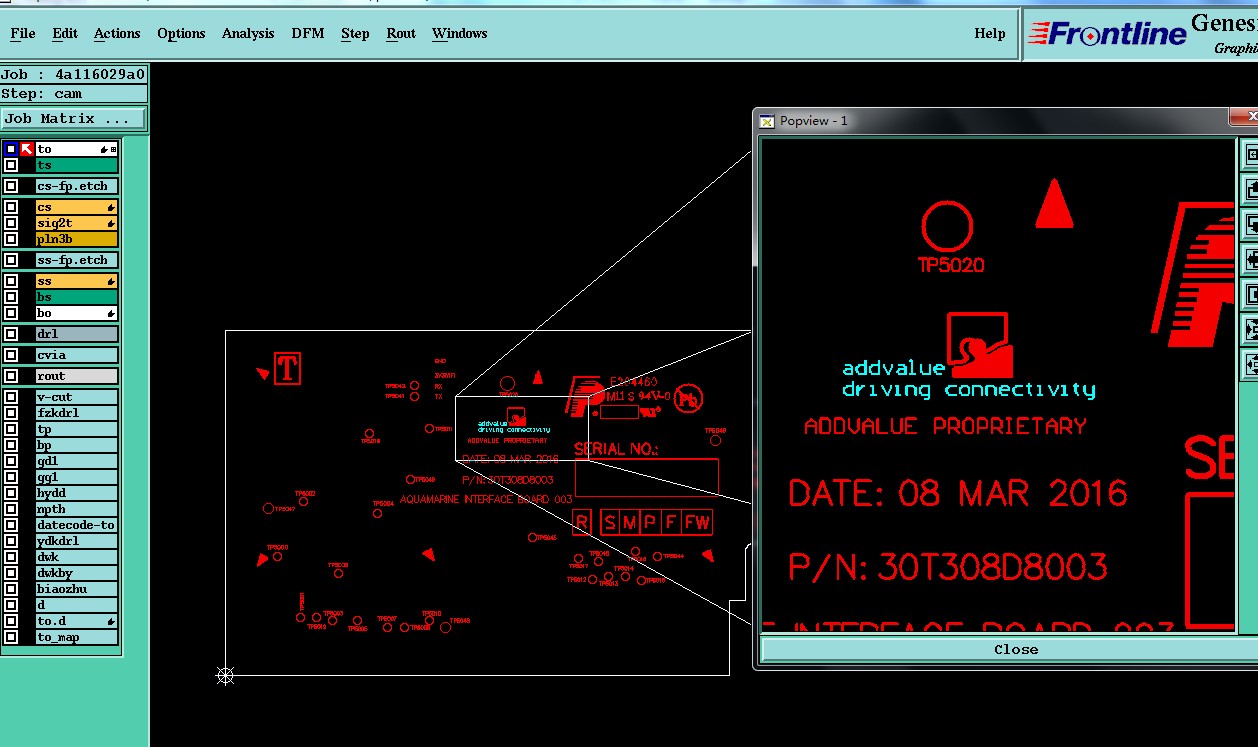Image resolution: width=1258 pixels, height=747 pixels.
Task: Check the sig2t layer box
Action: [11, 223]
